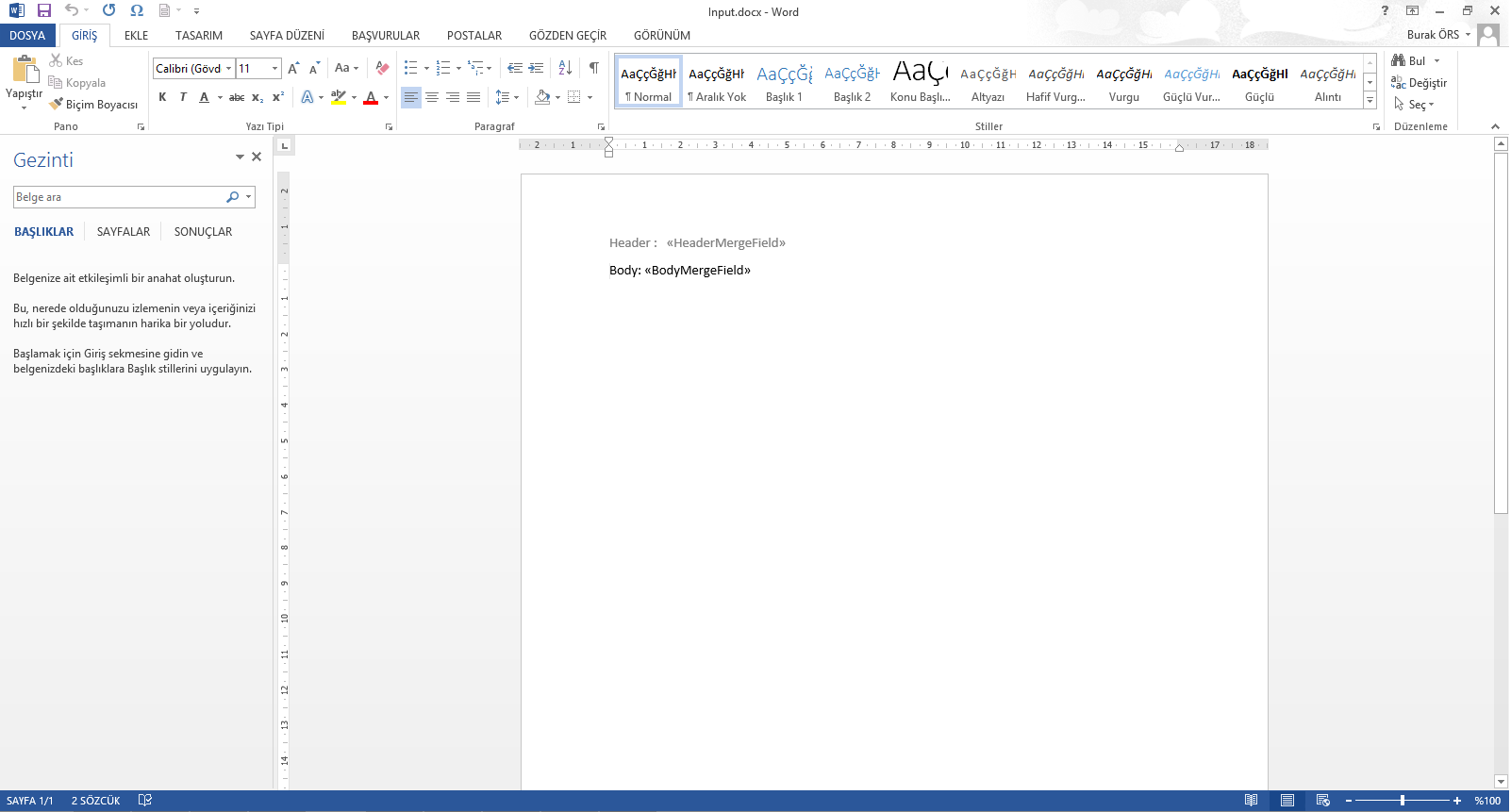Click the Değiştir (Replace) button
1511x812 pixels.
coord(1419,83)
